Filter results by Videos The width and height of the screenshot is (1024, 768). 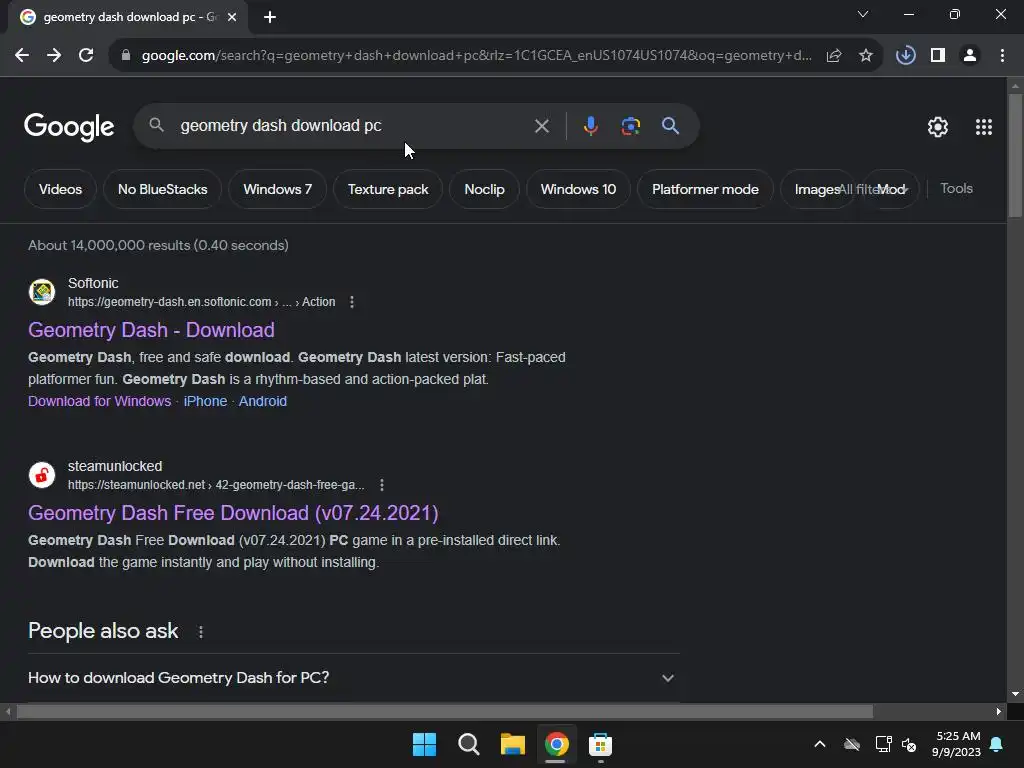pos(60,189)
